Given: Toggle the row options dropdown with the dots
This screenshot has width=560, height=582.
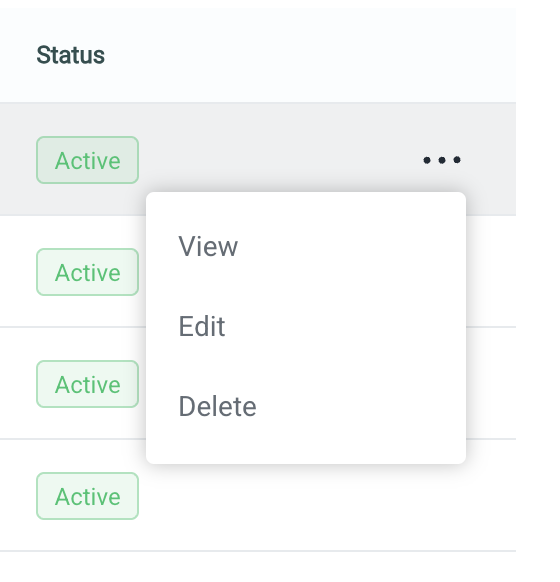Looking at the screenshot, I should click(442, 160).
